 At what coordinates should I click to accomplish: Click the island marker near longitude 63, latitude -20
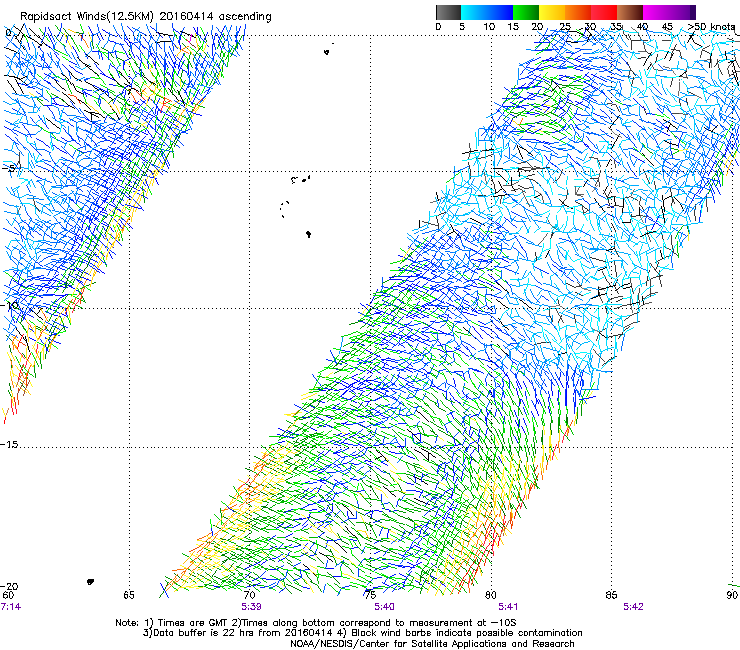pos(91,582)
